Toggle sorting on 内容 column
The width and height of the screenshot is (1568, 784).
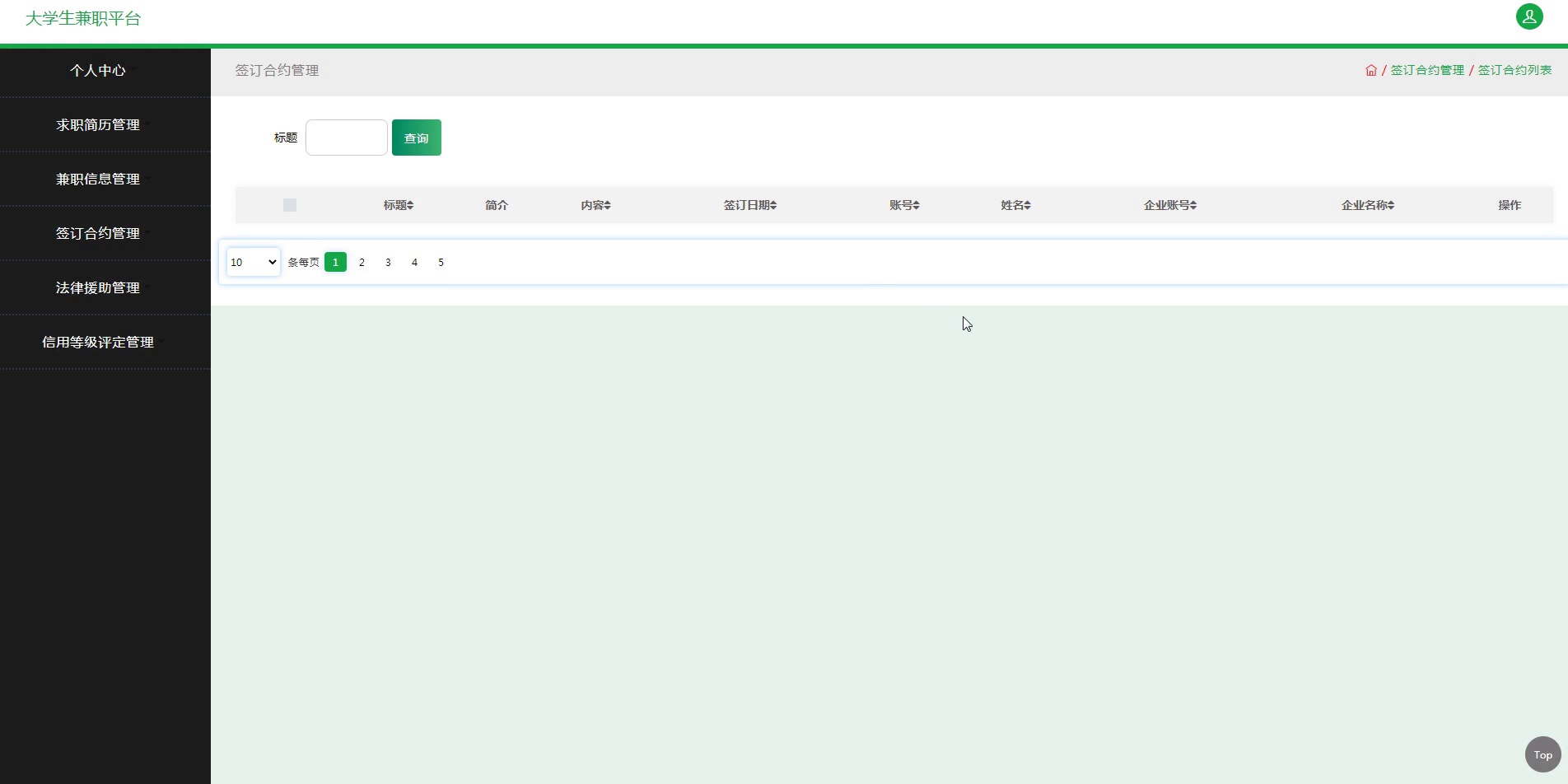pos(595,205)
